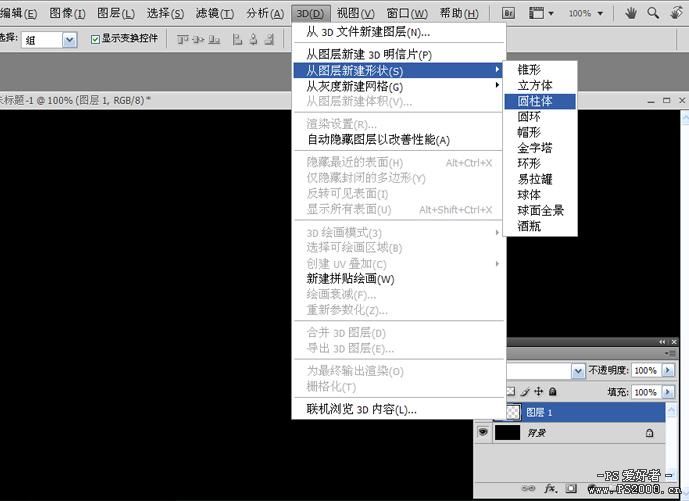Image resolution: width=689 pixels, height=501 pixels.
Task: Open the 帮助(H) menu
Action: coord(459,13)
